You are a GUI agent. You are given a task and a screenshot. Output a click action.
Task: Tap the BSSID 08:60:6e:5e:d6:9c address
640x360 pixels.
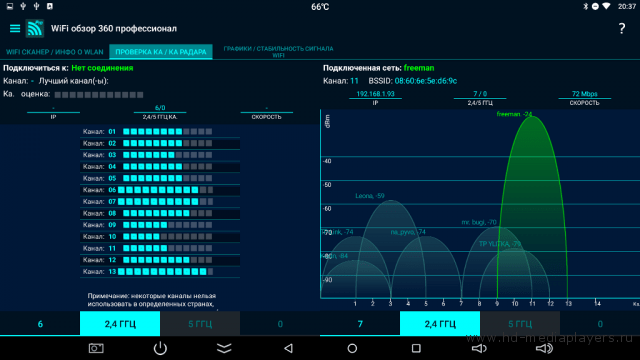426,81
